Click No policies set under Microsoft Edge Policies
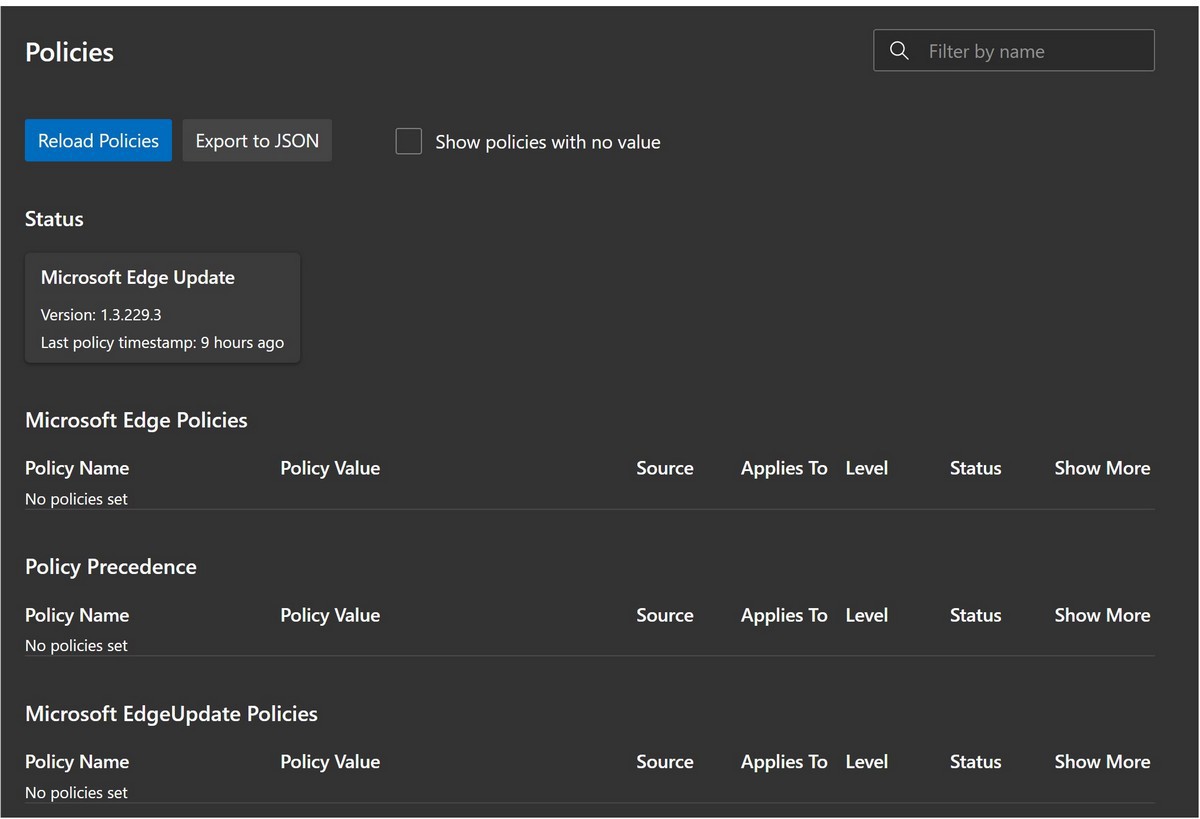 tap(76, 499)
